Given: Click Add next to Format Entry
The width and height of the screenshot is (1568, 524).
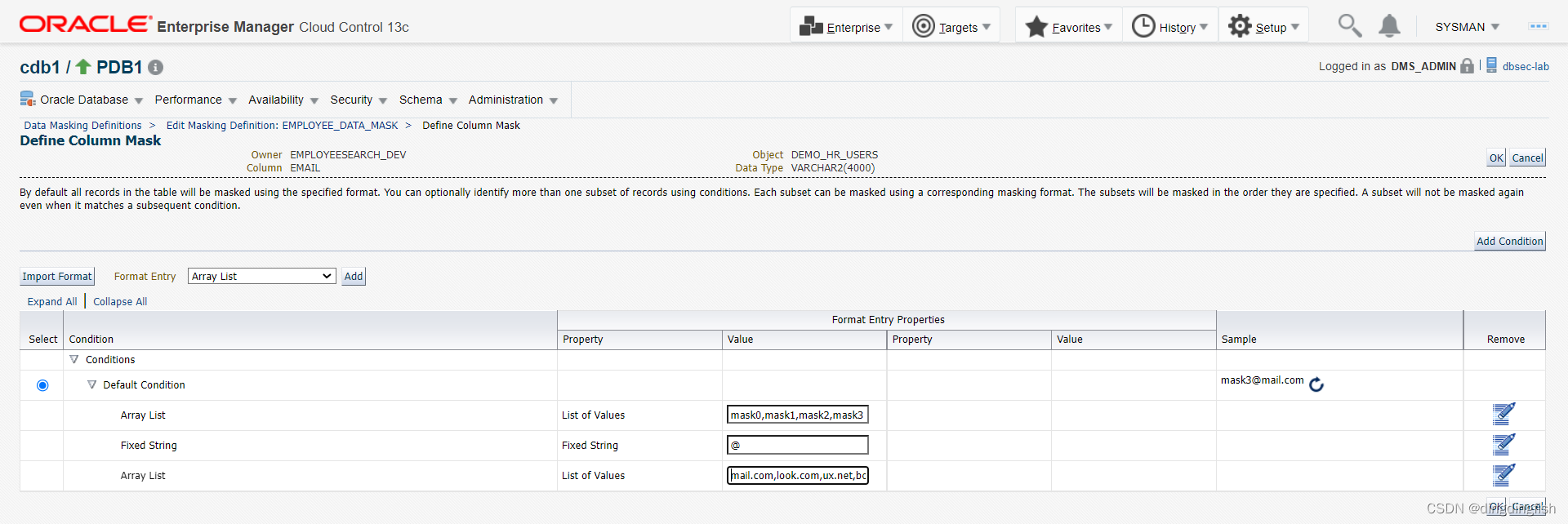Looking at the screenshot, I should (354, 277).
